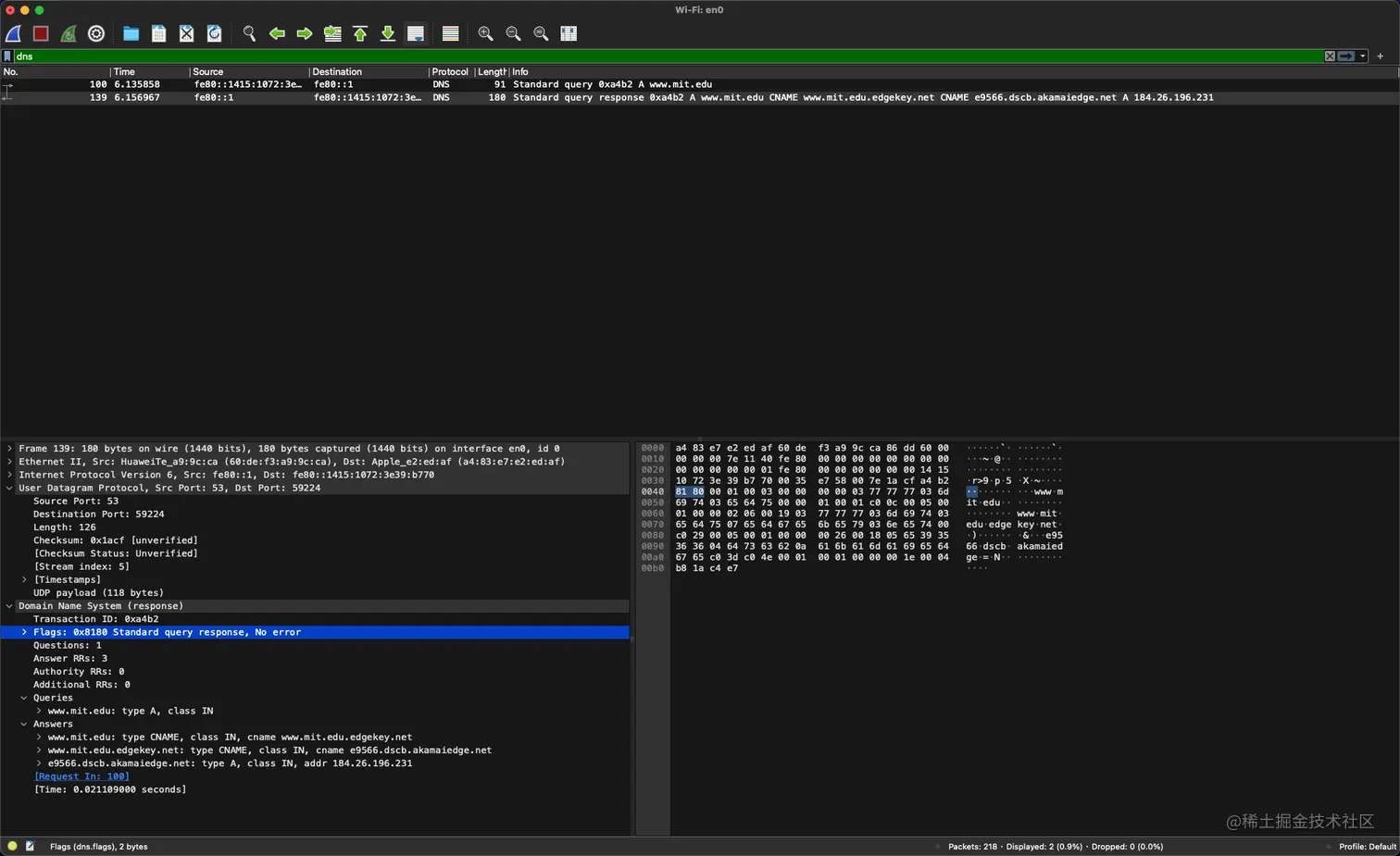Go forward in packet history
The width and height of the screenshot is (1400, 856).
click(305, 34)
